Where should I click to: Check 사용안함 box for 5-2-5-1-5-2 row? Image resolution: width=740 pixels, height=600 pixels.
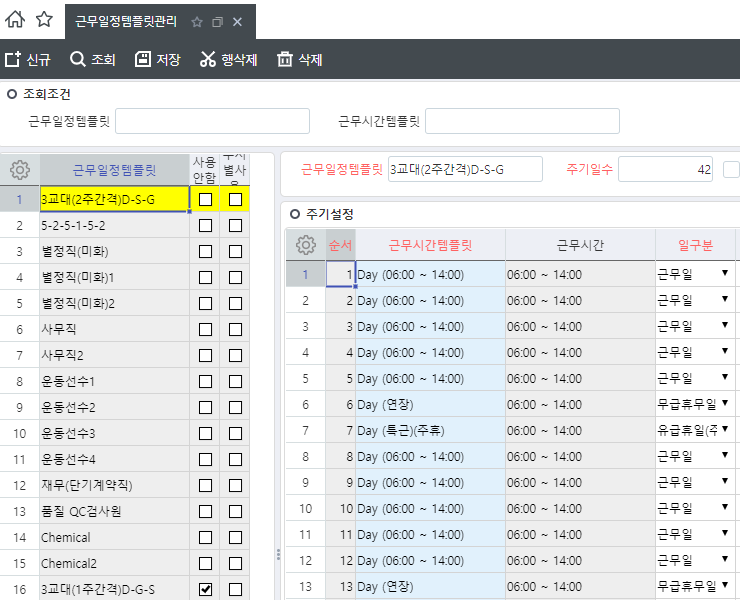[205, 225]
